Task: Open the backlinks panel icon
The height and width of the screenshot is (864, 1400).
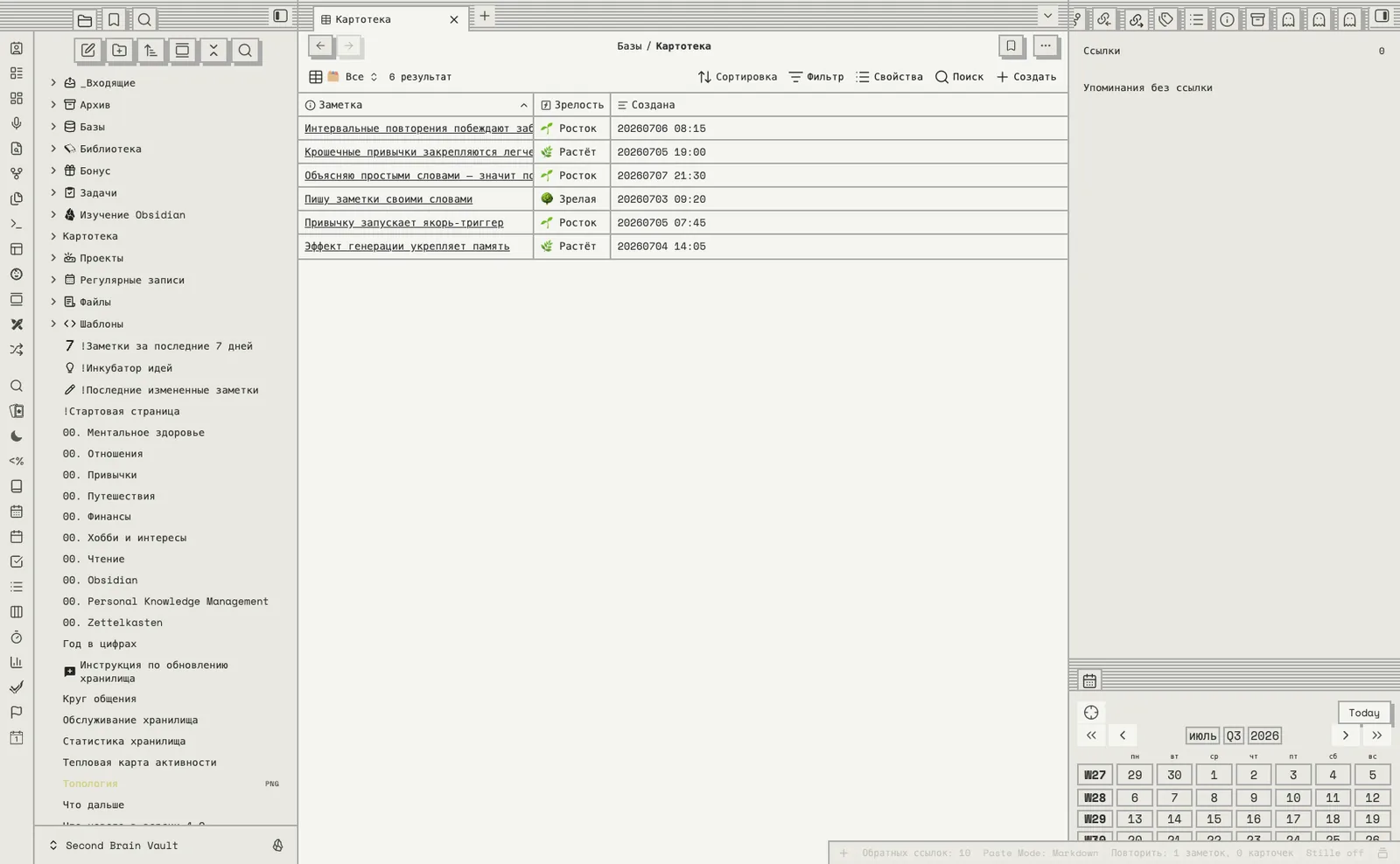Action: 1104,19
